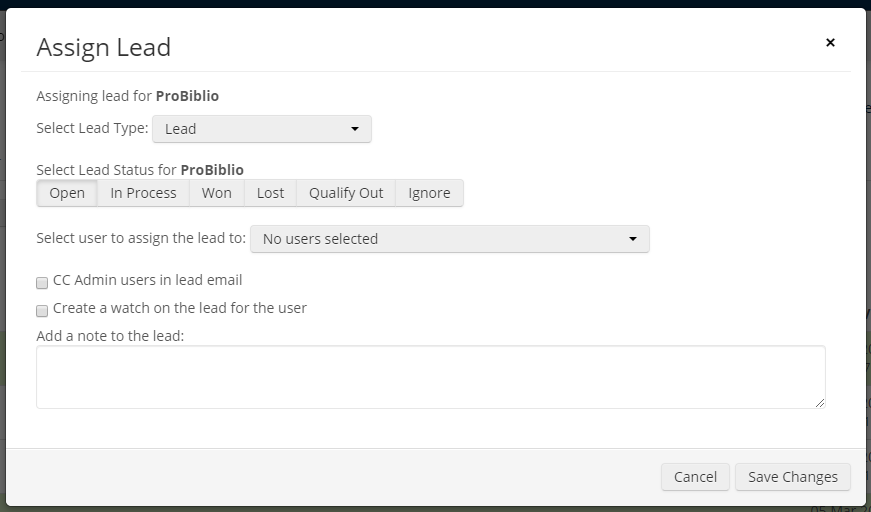
Task: Click the Assign Lead dialog title
Action: point(103,47)
